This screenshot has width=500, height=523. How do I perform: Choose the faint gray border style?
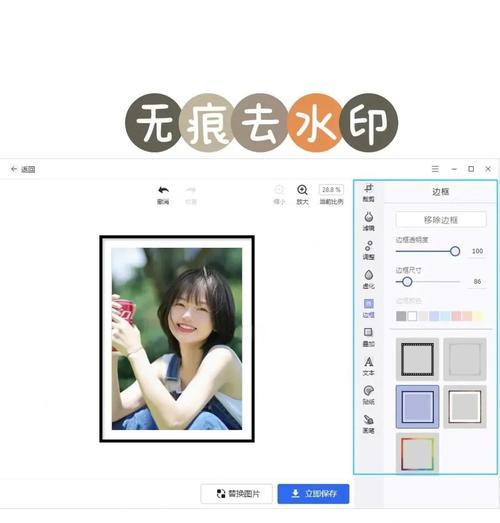(x=465, y=359)
